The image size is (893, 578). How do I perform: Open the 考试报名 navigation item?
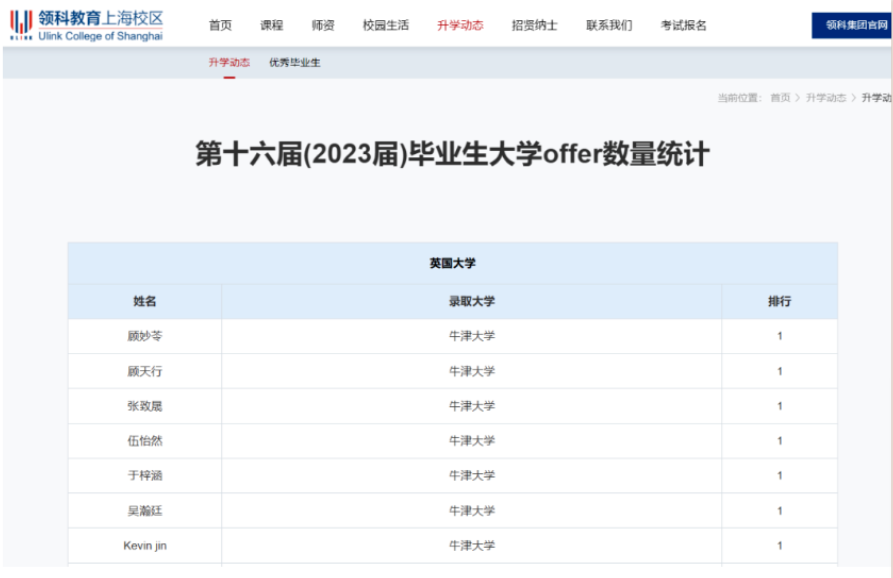pyautogui.click(x=683, y=25)
